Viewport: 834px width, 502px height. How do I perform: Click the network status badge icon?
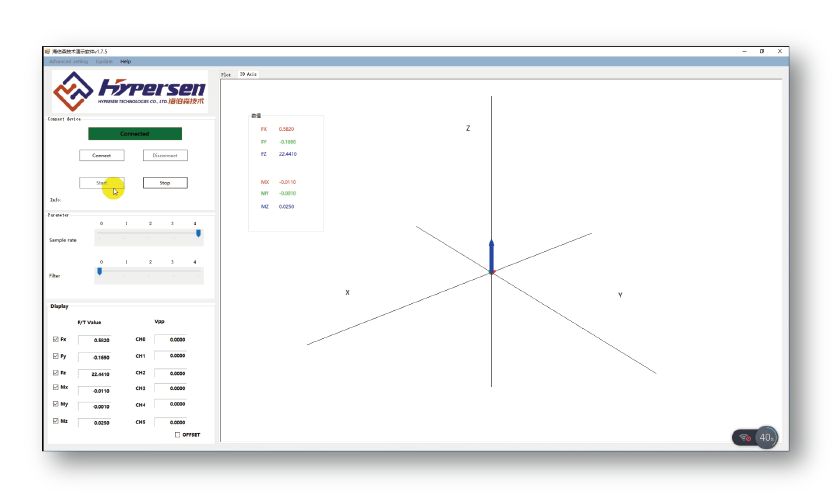[746, 438]
